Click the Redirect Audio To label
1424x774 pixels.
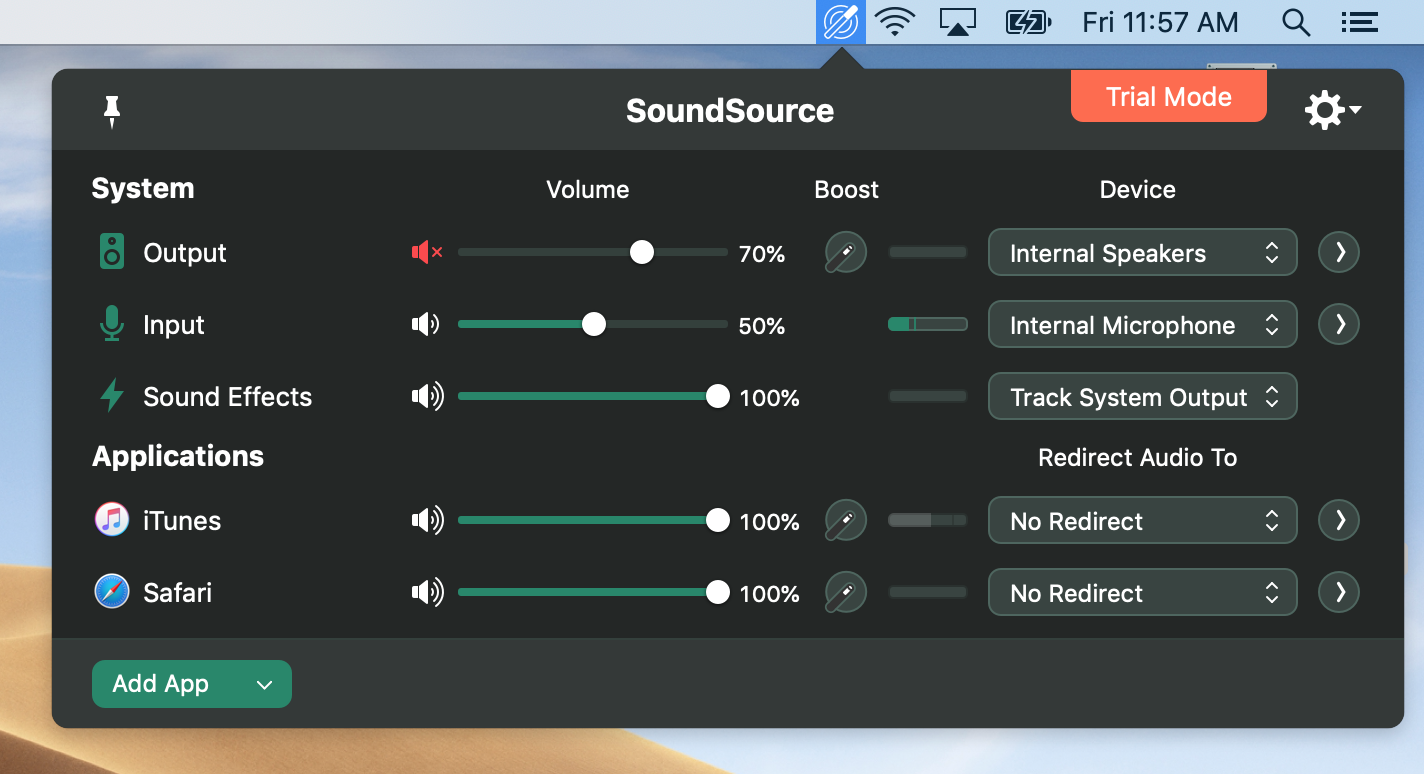coord(1138,458)
